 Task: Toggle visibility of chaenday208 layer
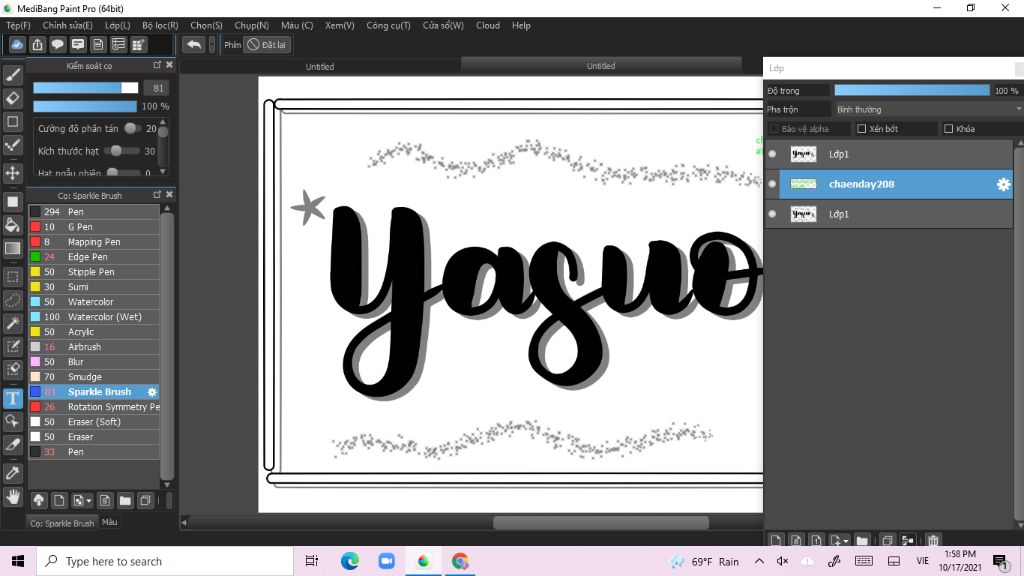[773, 184]
